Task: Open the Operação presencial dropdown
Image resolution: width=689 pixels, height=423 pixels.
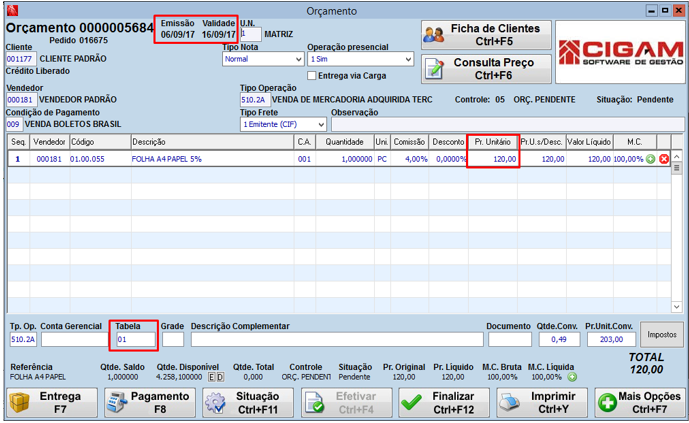Action: (x=360, y=59)
